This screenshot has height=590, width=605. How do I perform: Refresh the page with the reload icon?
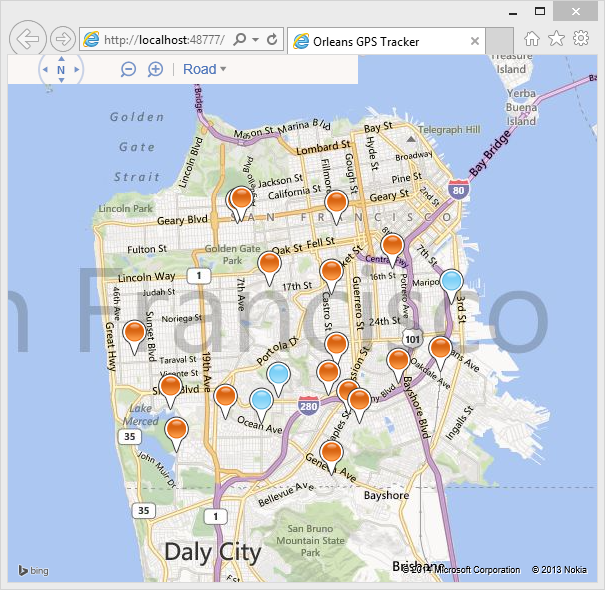[272, 39]
